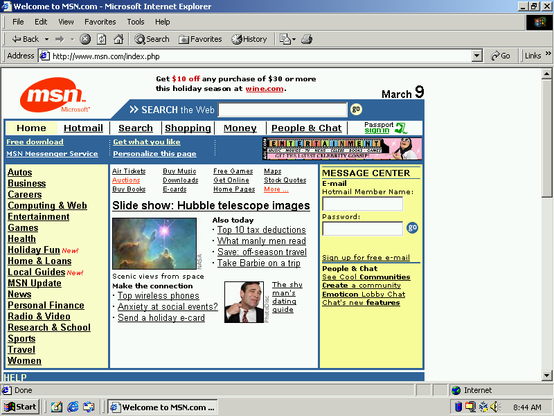Click the go button beside Password
Screen dimensions: 554x416
click(412, 228)
